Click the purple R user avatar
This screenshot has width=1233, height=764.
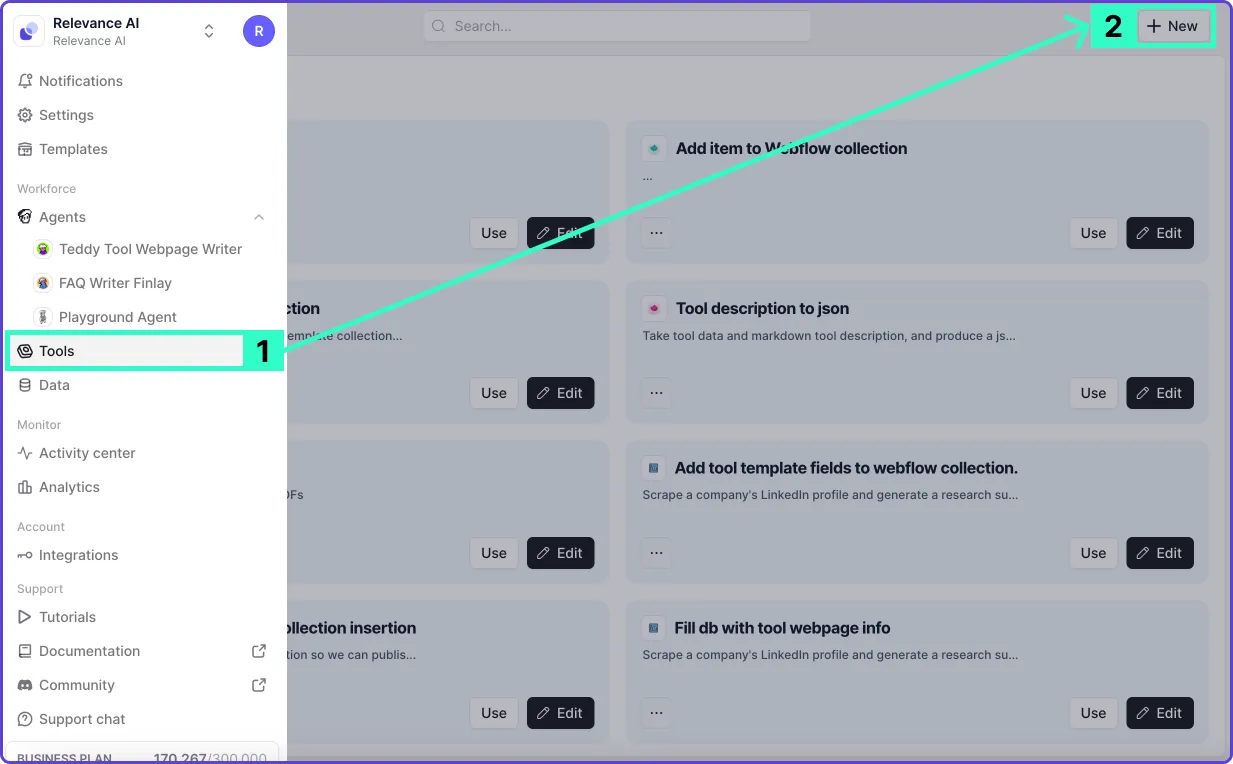(x=259, y=31)
